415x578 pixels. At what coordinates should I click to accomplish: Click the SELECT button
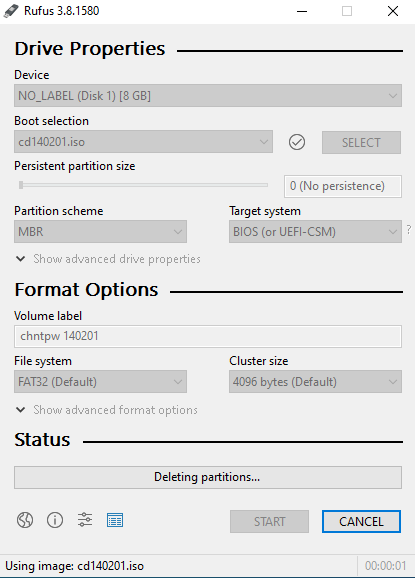[361, 142]
